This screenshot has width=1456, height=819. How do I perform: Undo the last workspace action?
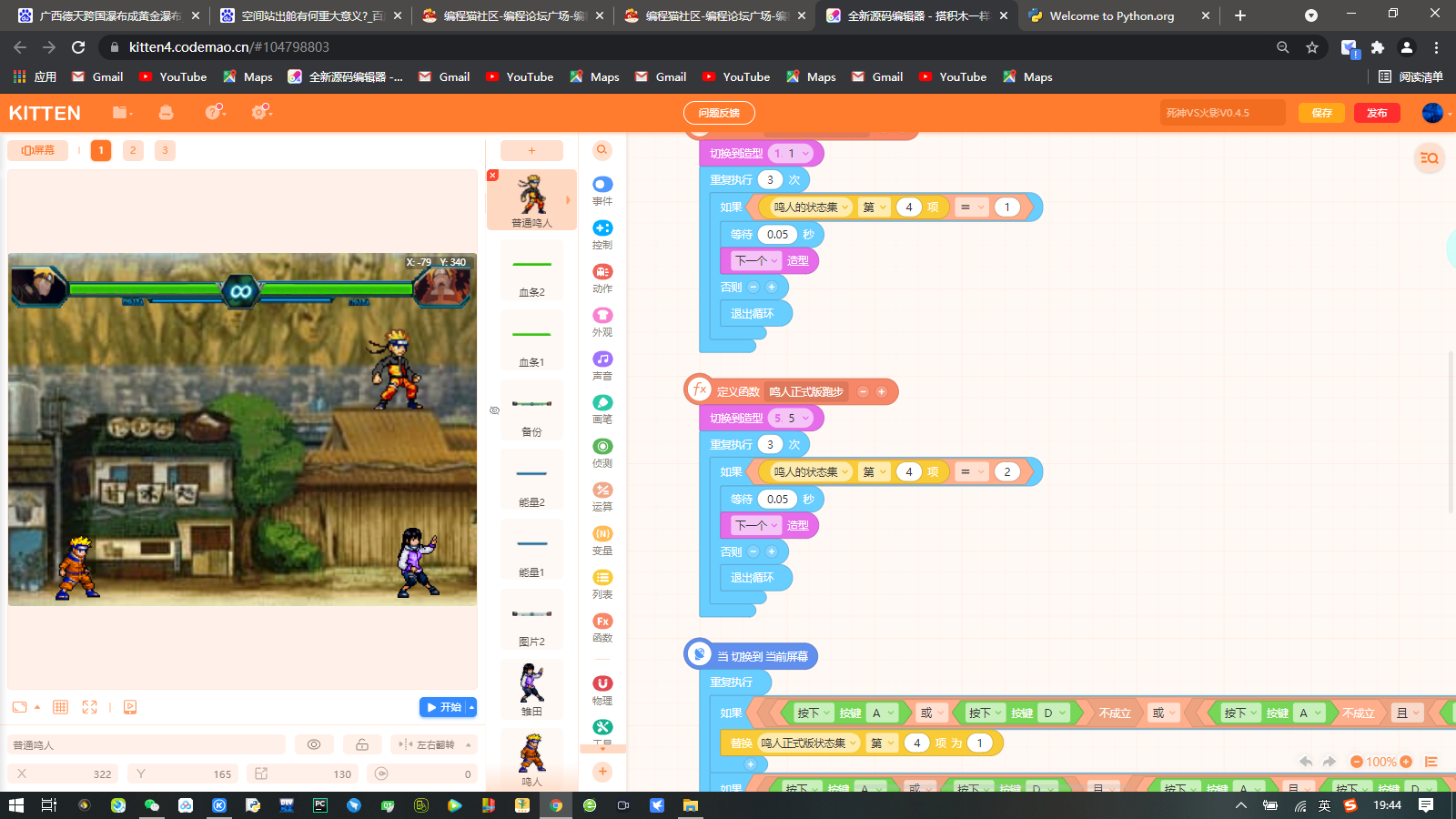[1306, 762]
